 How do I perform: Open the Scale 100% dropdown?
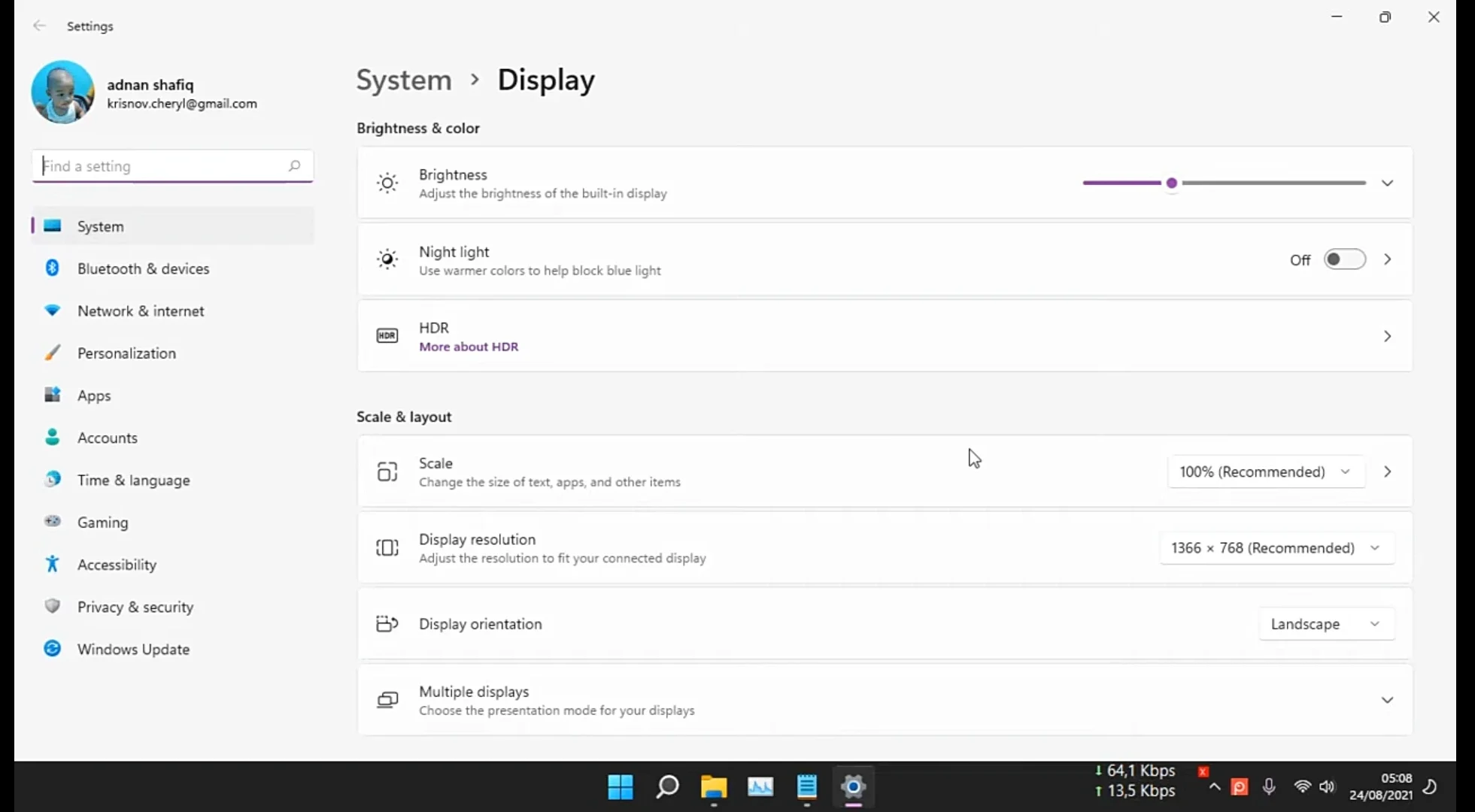click(1266, 471)
